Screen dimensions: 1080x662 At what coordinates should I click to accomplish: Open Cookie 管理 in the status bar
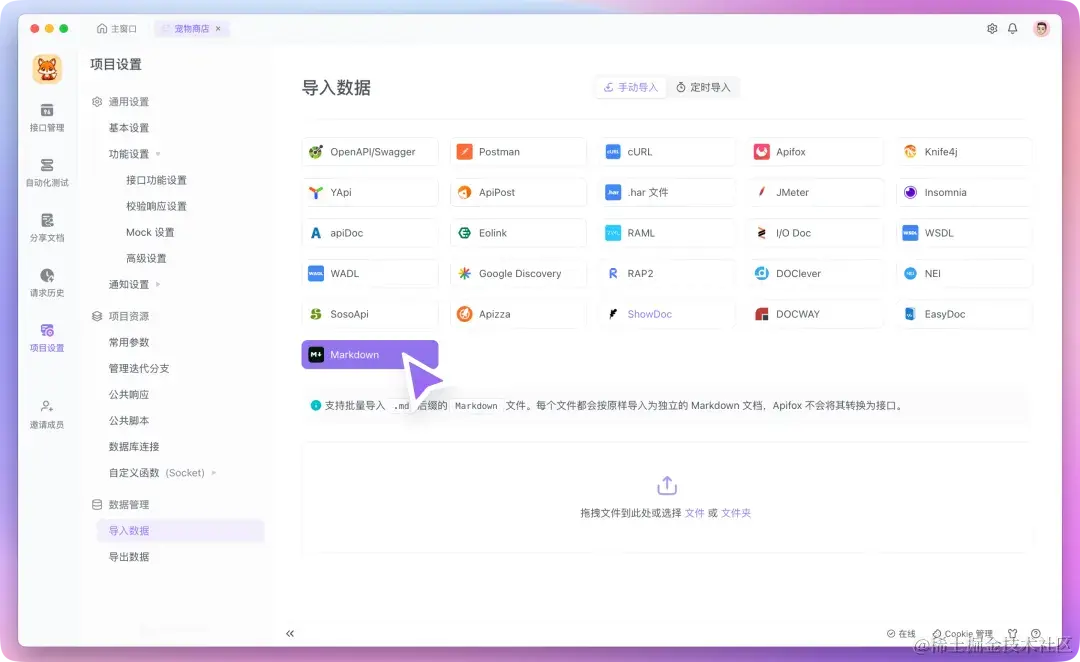963,633
